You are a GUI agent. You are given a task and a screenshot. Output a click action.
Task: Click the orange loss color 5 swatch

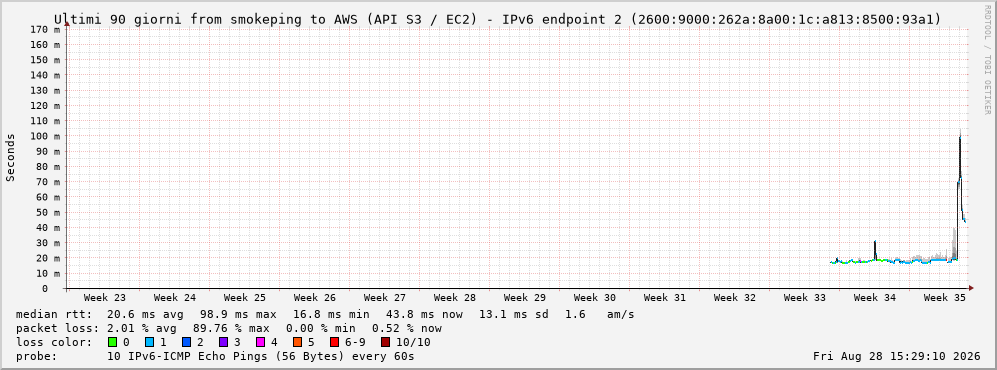(x=298, y=342)
